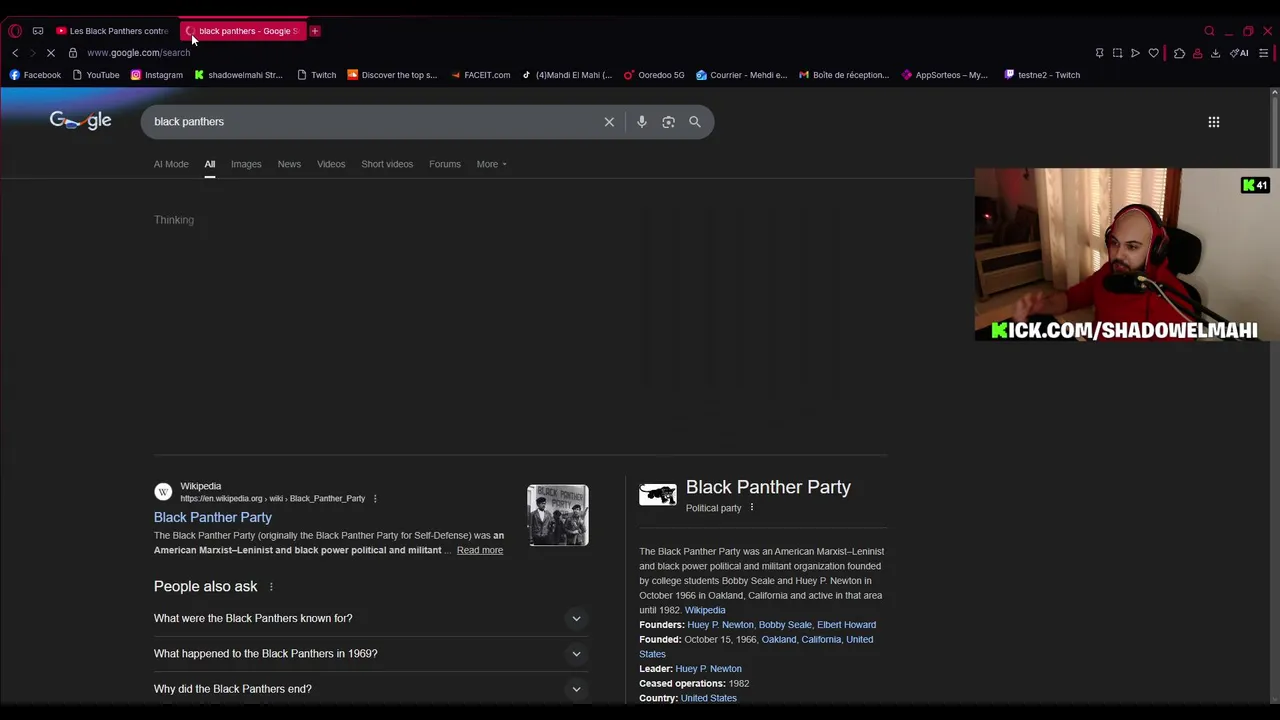The height and width of the screenshot is (720, 1280).
Task: Expand Why did the Black Panthers end
Action: [x=371, y=689]
